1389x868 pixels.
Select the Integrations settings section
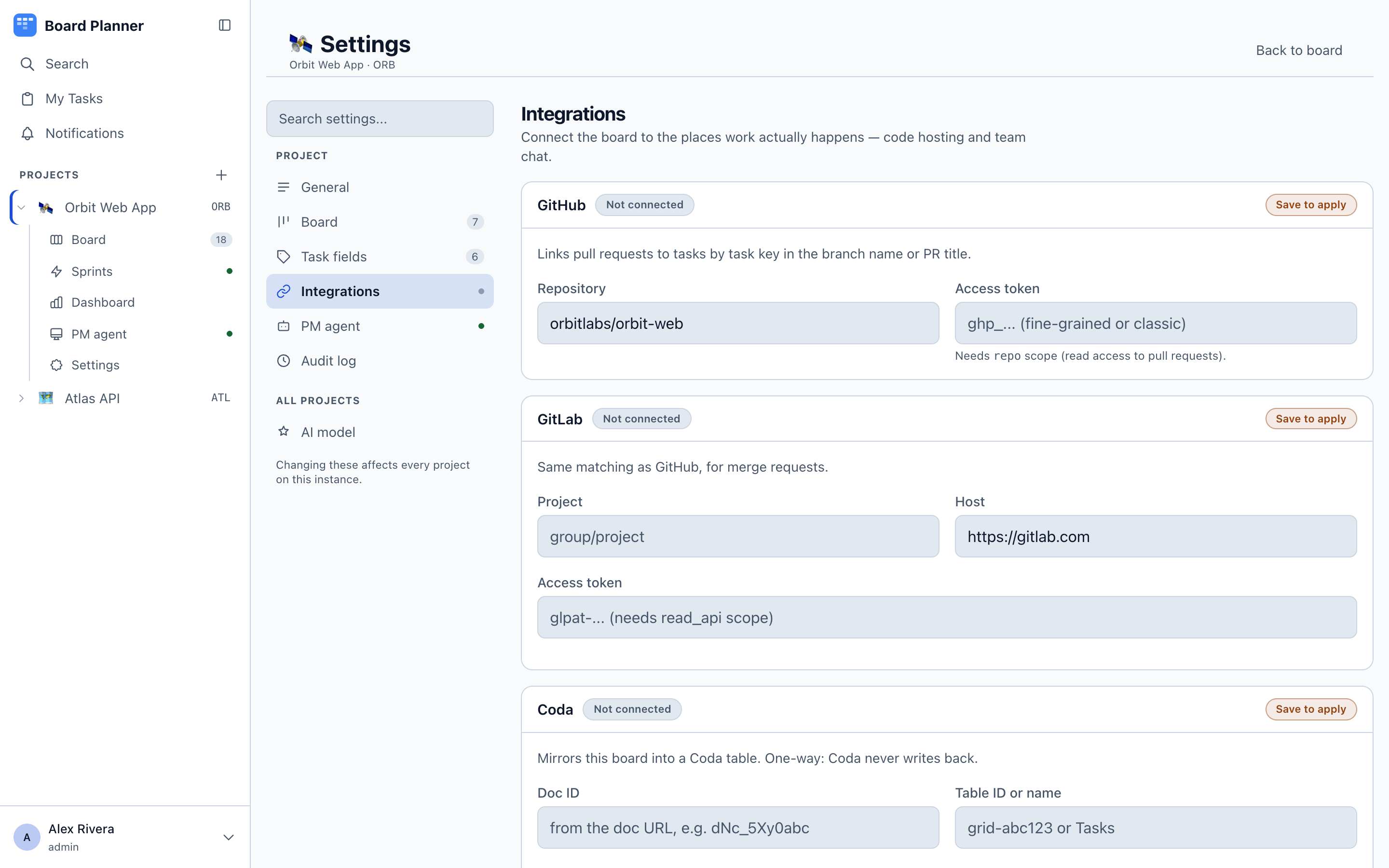coord(380,291)
